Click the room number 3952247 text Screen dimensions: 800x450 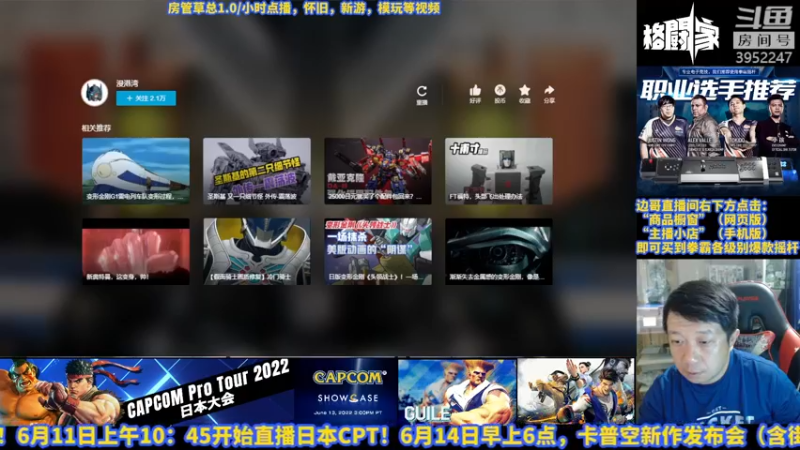[x=764, y=57]
